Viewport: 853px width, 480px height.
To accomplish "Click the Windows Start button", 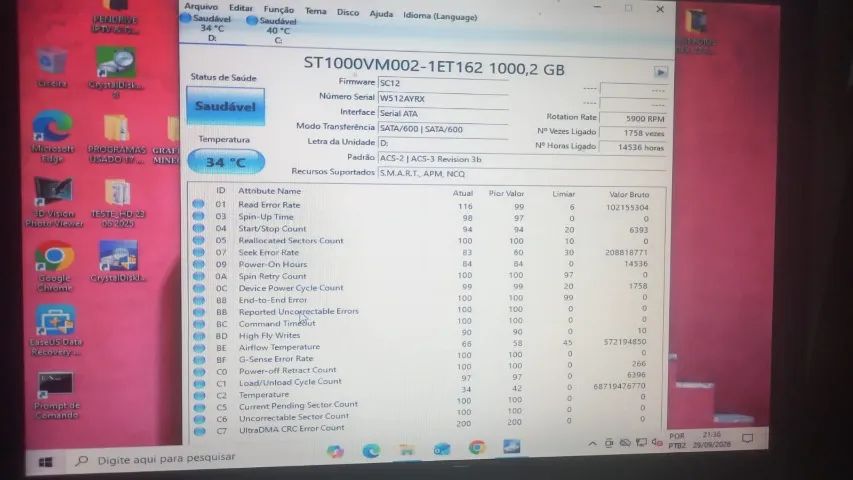I will coord(46,463).
